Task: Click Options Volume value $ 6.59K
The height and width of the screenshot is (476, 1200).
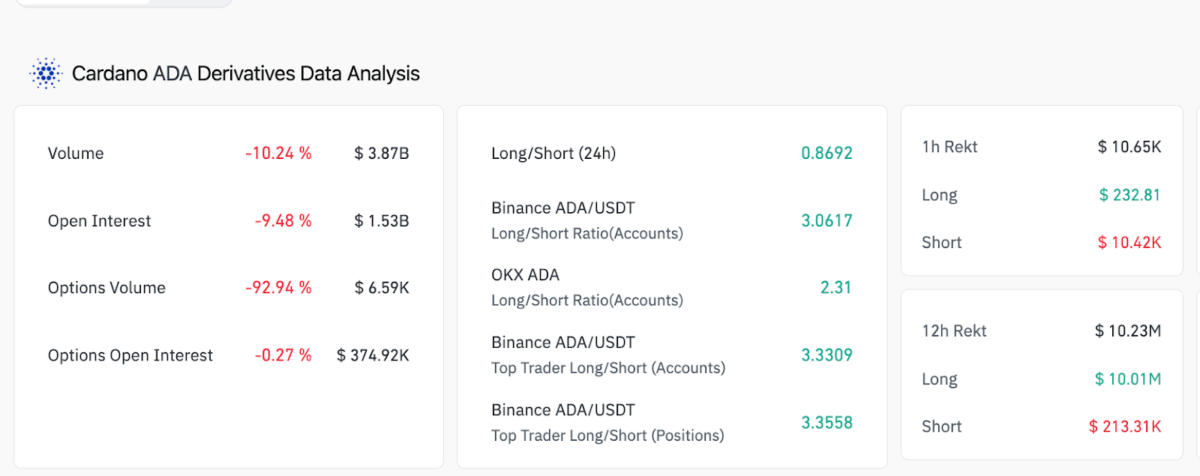Action: click(382, 288)
